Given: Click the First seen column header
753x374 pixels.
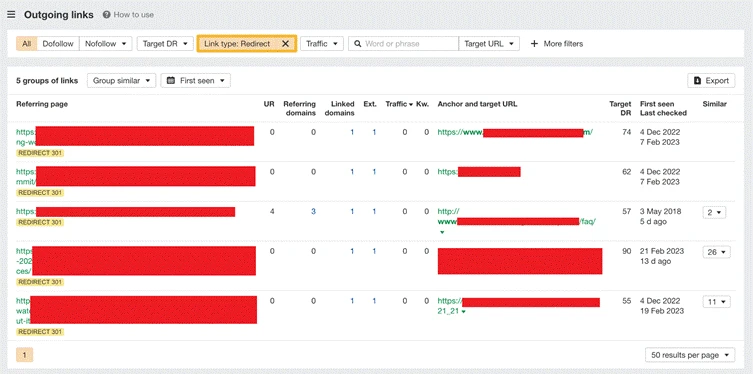Looking at the screenshot, I should point(657,104).
